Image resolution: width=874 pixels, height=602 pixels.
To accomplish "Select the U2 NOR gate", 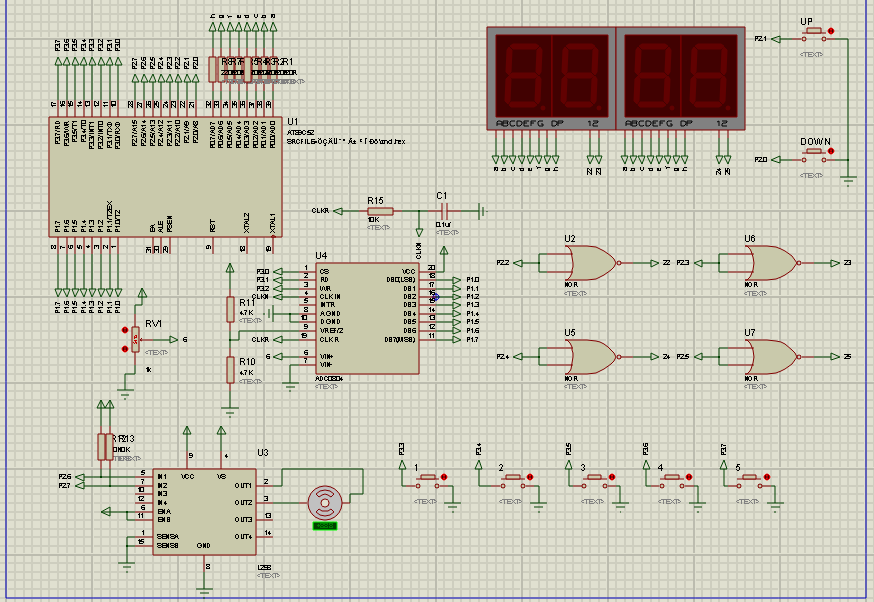I will tap(590, 263).
